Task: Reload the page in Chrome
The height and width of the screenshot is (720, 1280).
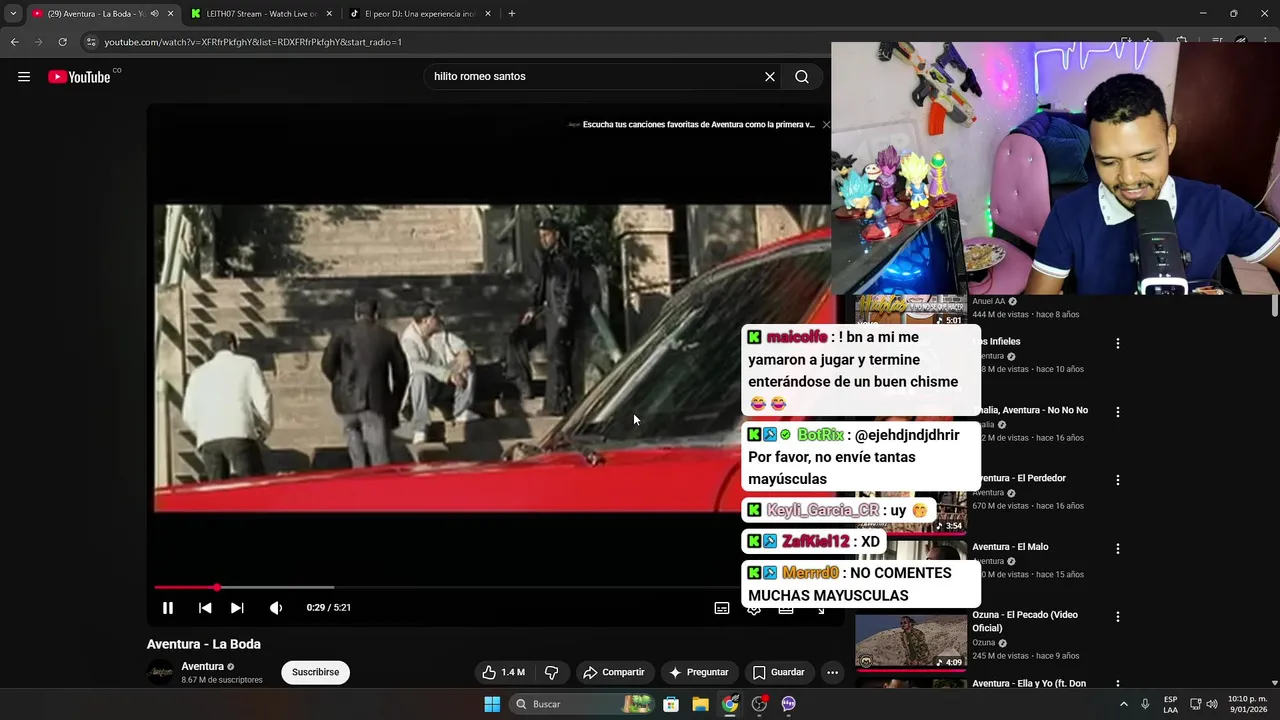Action: click(x=62, y=42)
